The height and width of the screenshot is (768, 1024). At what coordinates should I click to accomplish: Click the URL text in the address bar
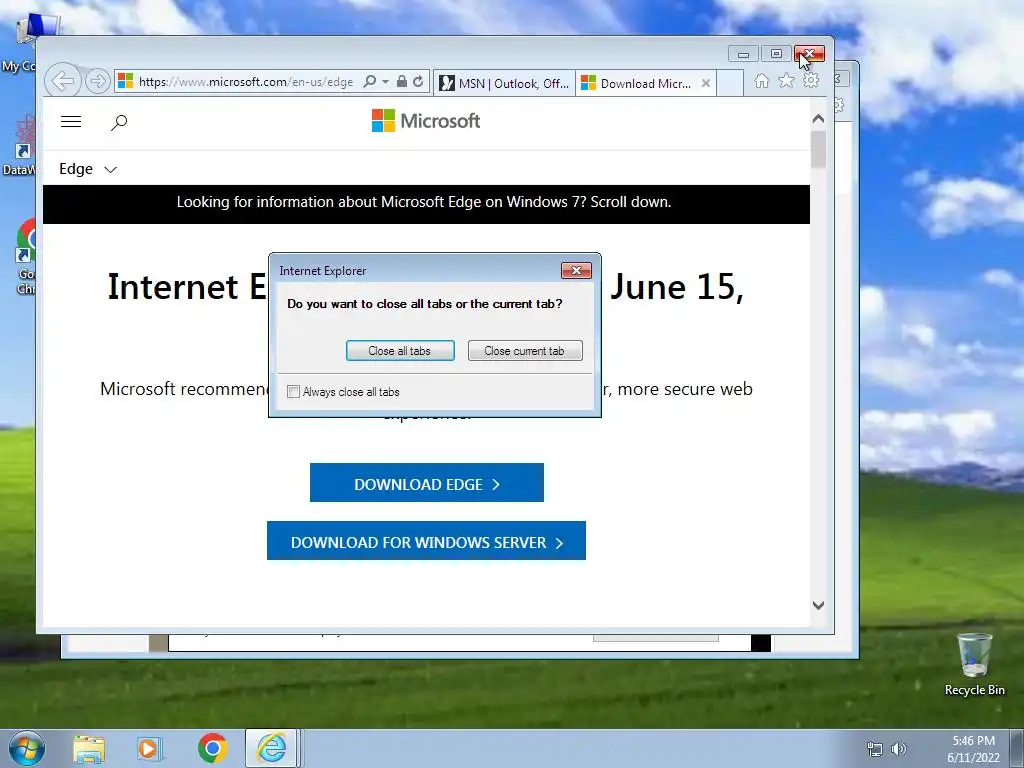point(246,82)
